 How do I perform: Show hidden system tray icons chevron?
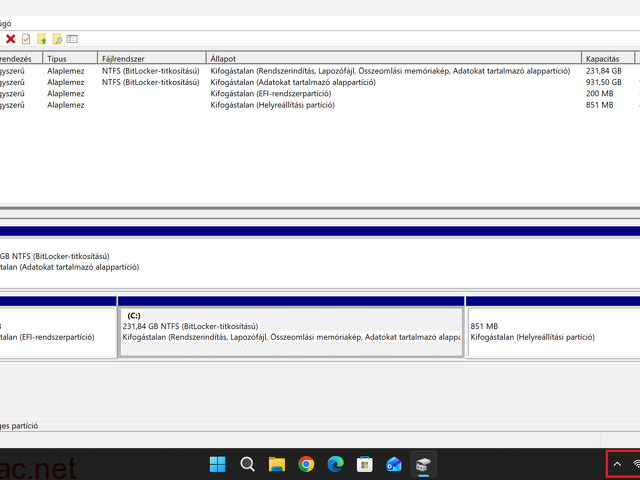click(617, 464)
